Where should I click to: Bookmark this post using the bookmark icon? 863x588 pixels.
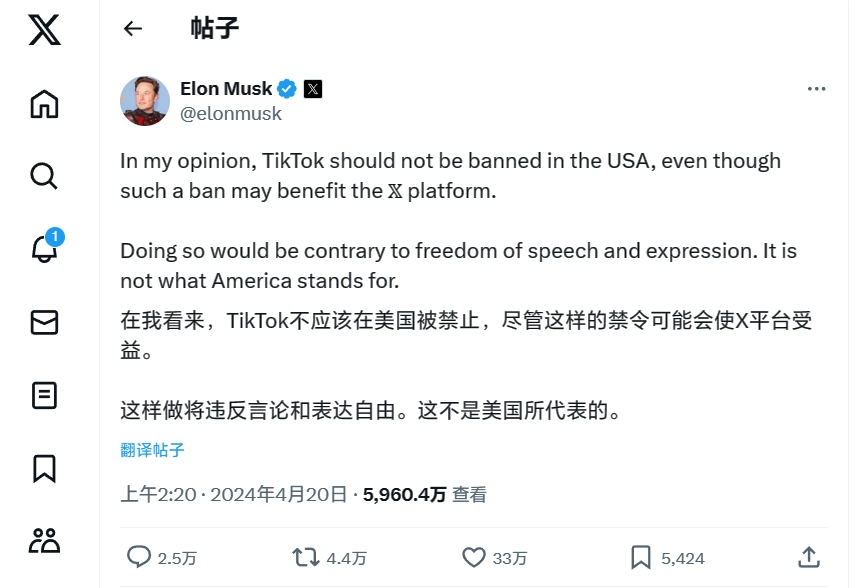[641, 557]
